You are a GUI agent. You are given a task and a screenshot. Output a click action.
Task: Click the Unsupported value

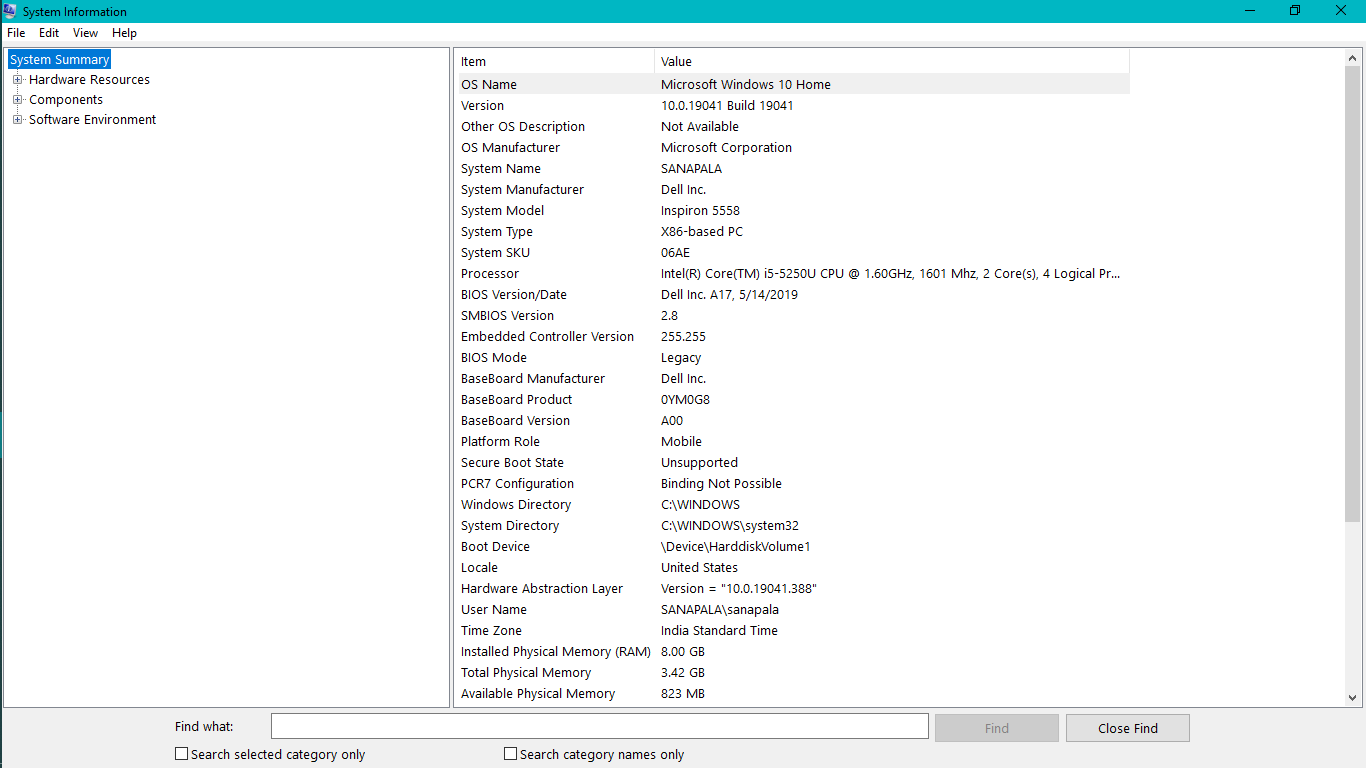(699, 463)
